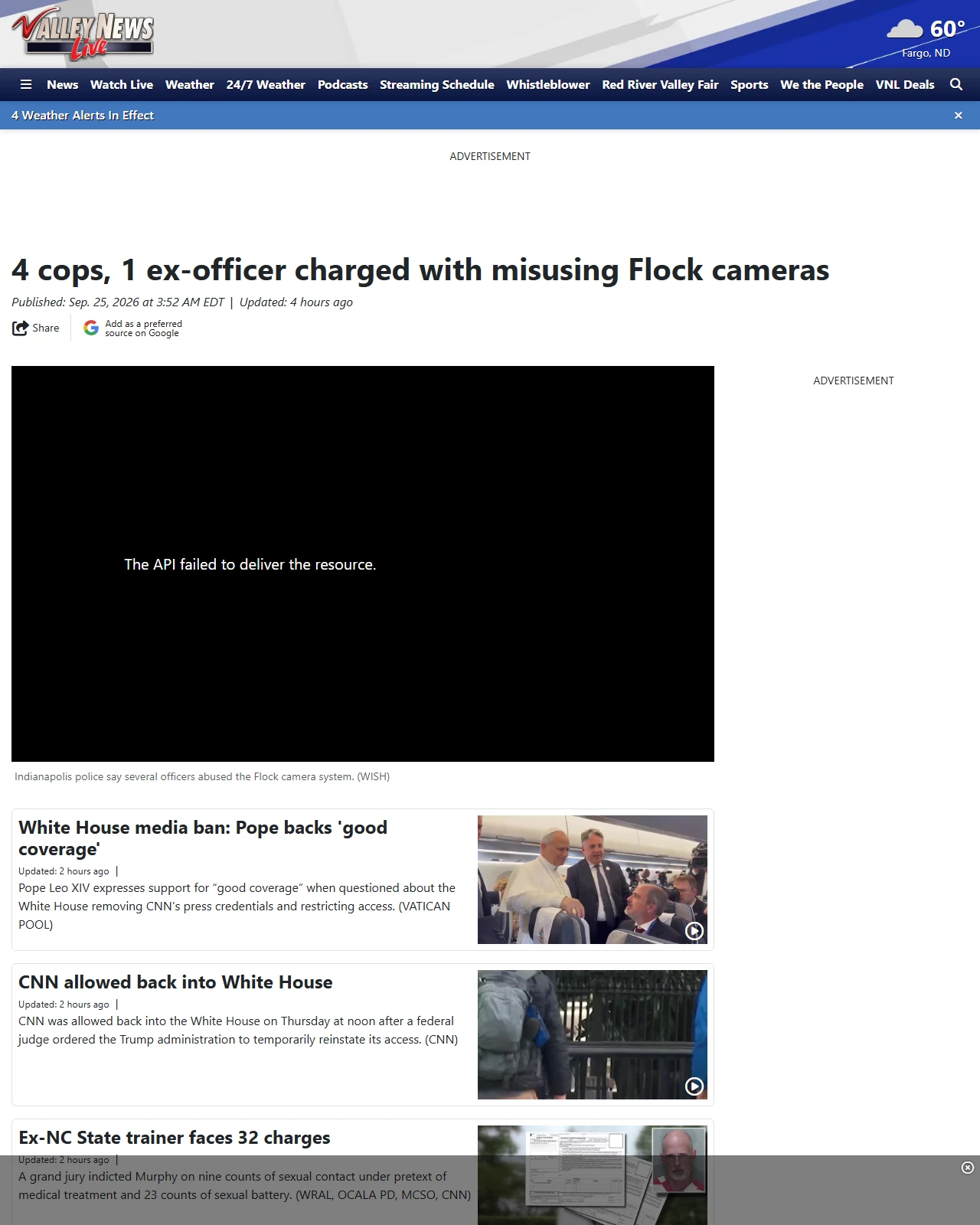View the 4 Weather Alerts In Effect

click(x=83, y=116)
